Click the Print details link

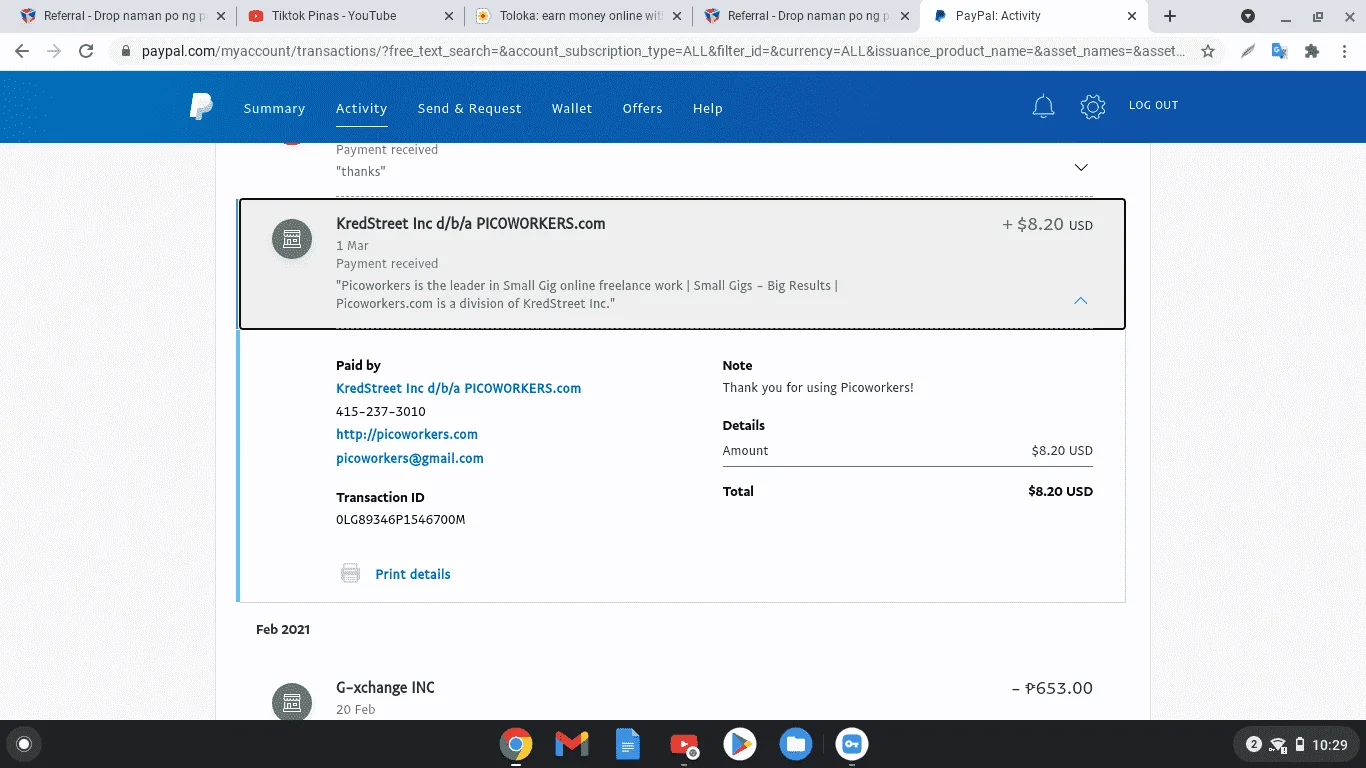(413, 574)
